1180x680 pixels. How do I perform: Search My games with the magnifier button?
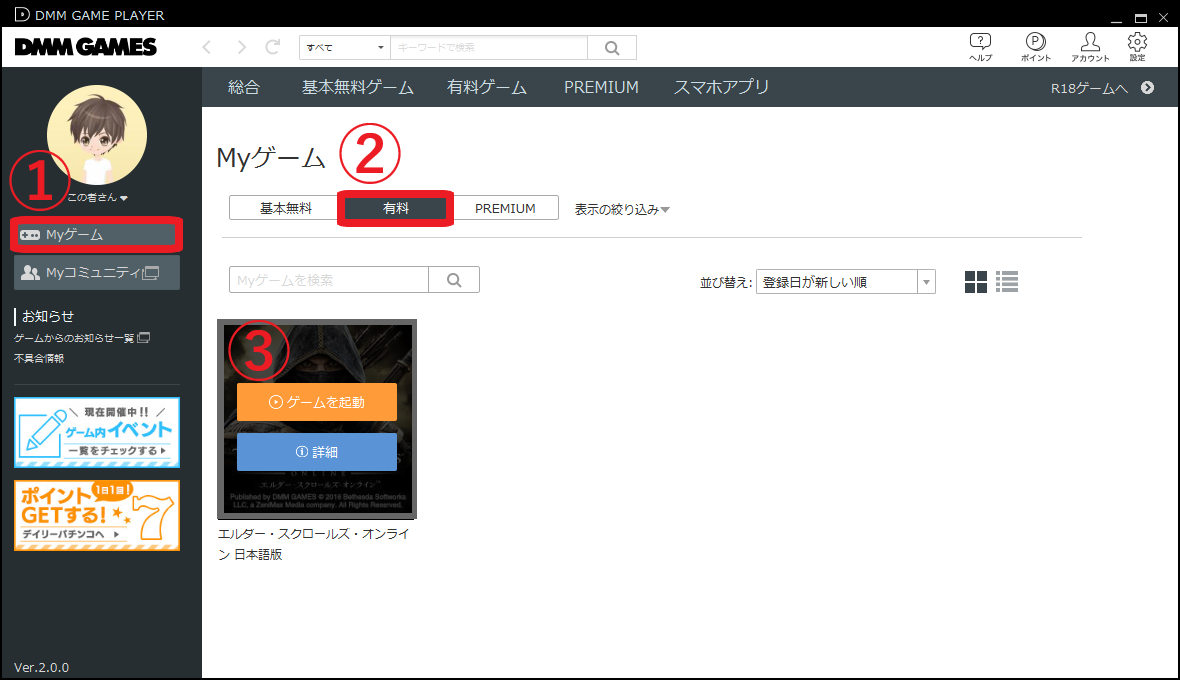pos(454,280)
